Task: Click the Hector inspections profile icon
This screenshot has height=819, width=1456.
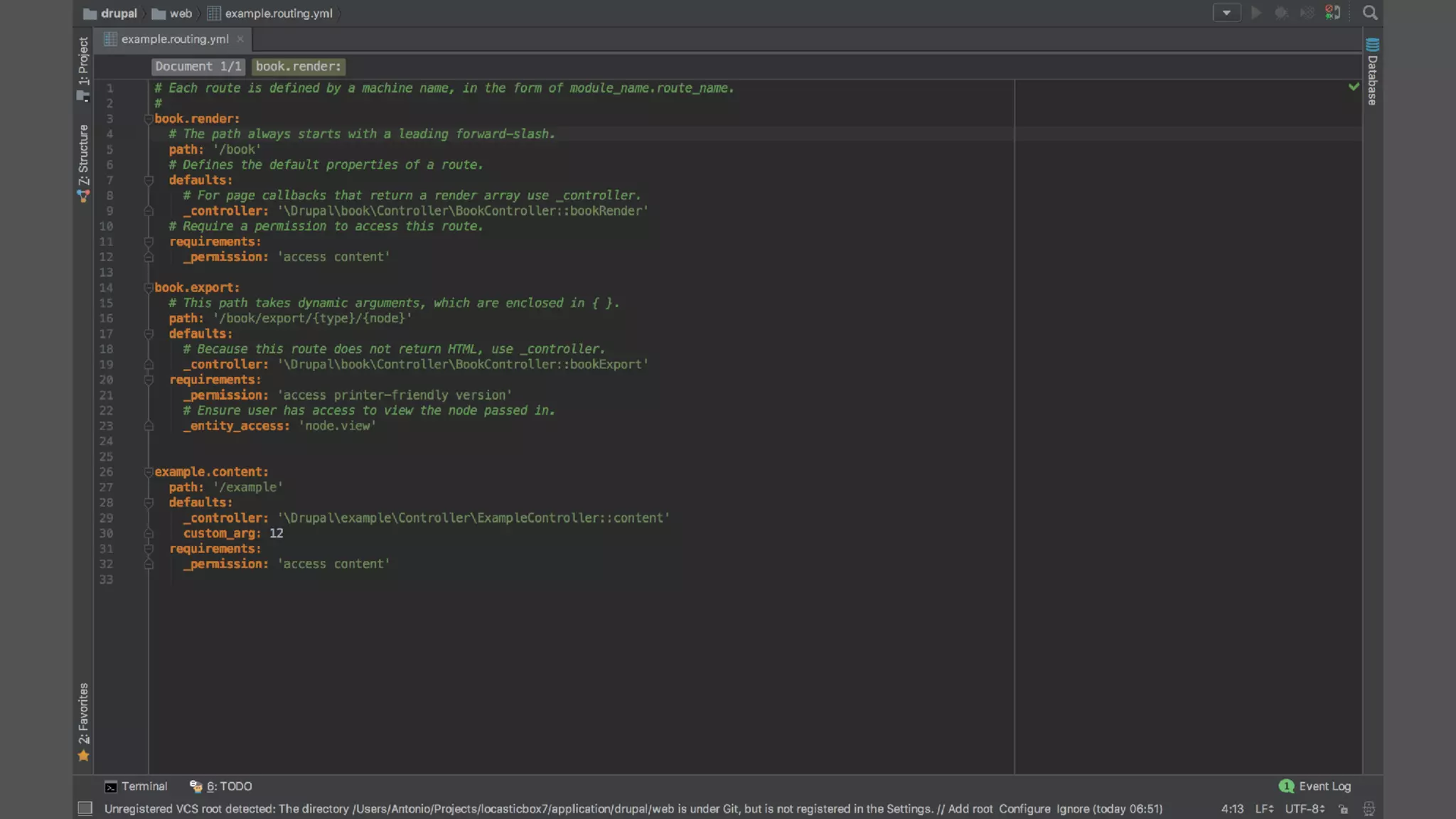Action: point(1369,809)
